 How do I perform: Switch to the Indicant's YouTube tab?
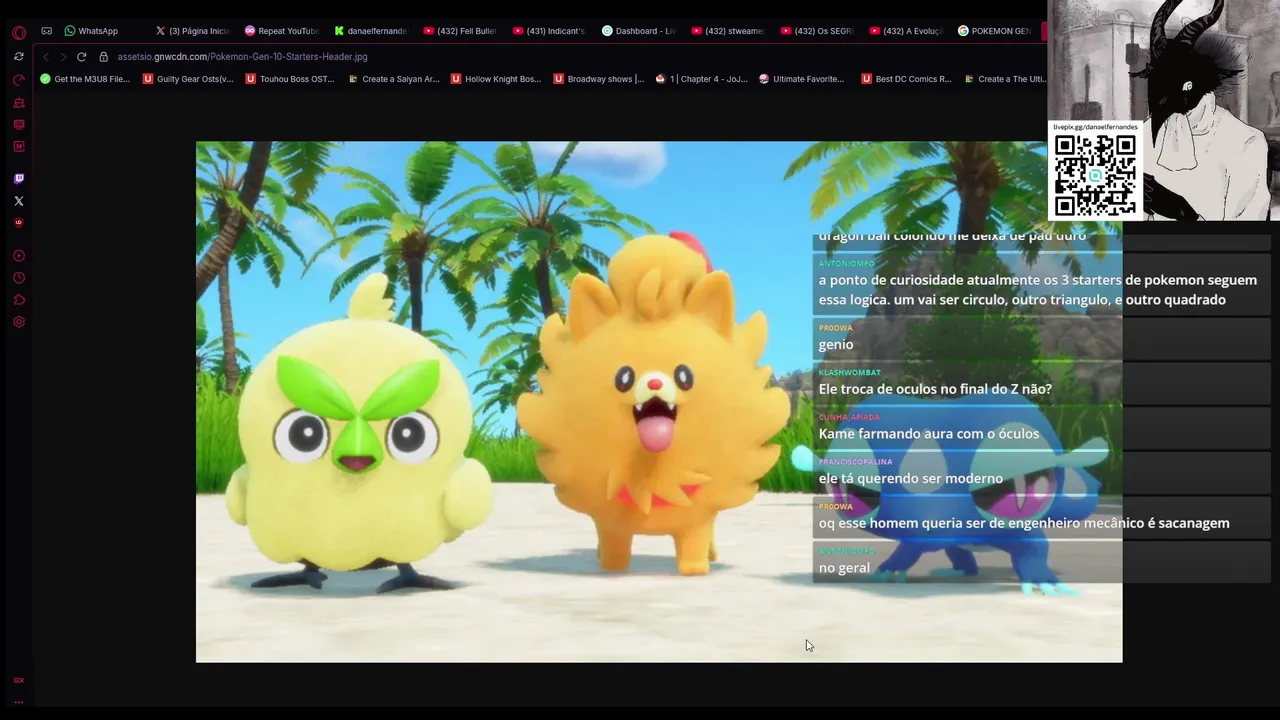click(549, 31)
